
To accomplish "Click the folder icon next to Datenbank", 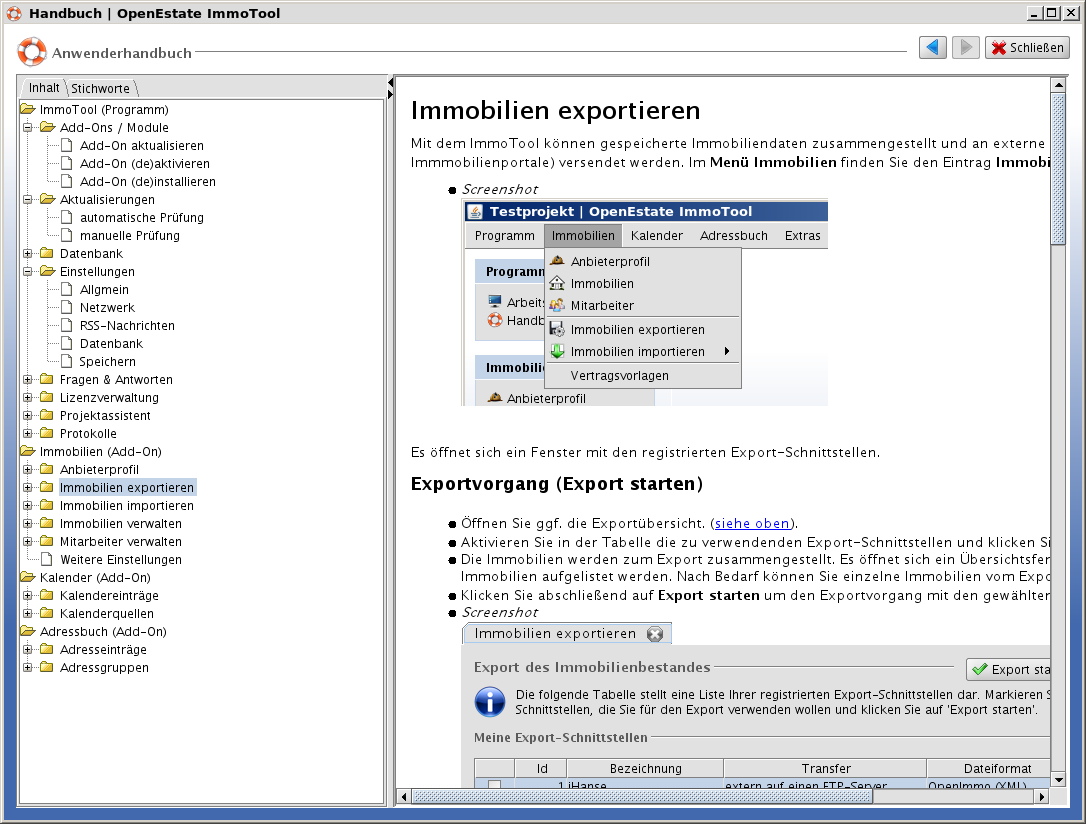I will coord(47,254).
